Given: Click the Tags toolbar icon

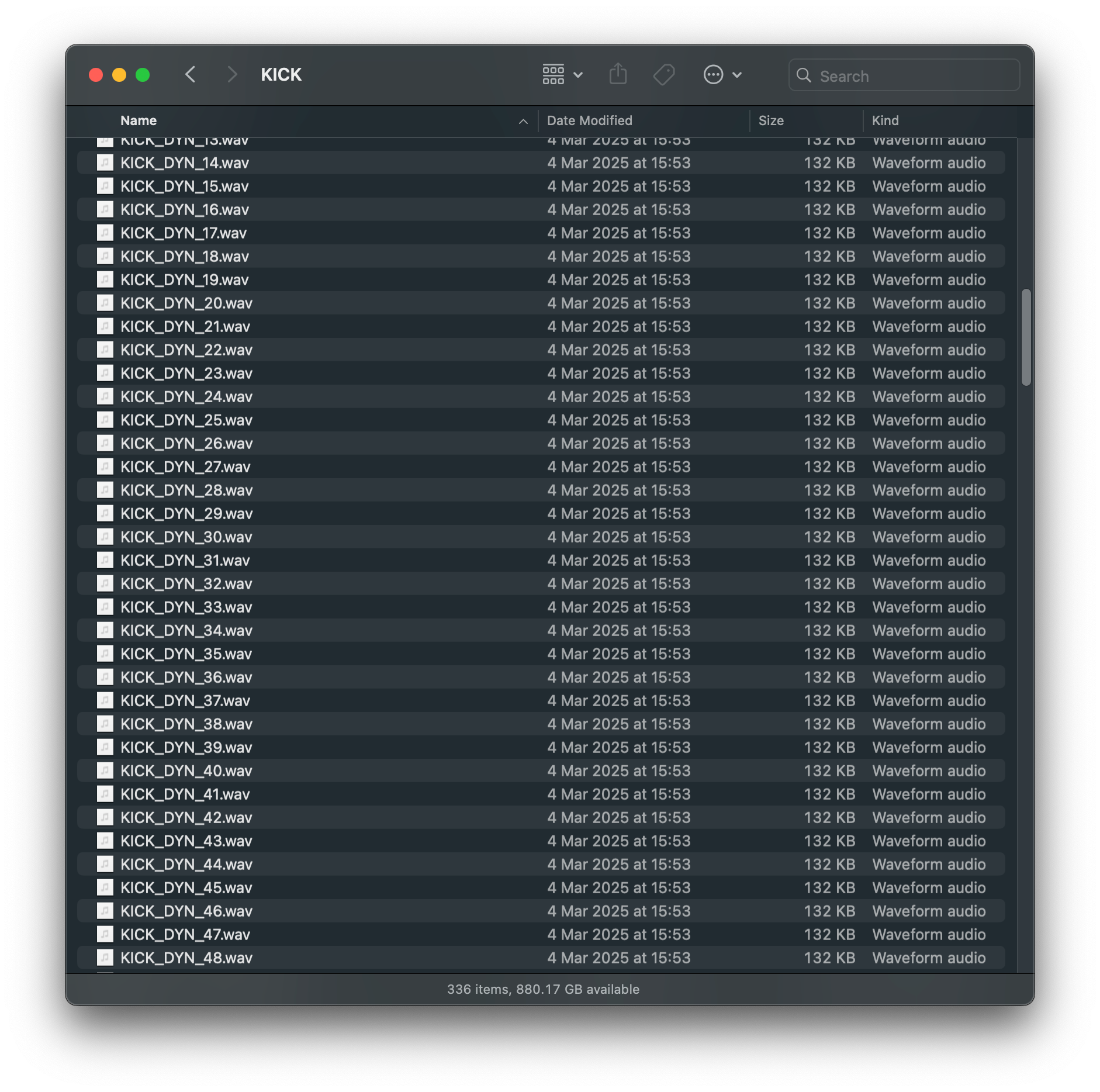Looking at the screenshot, I should coord(664,75).
